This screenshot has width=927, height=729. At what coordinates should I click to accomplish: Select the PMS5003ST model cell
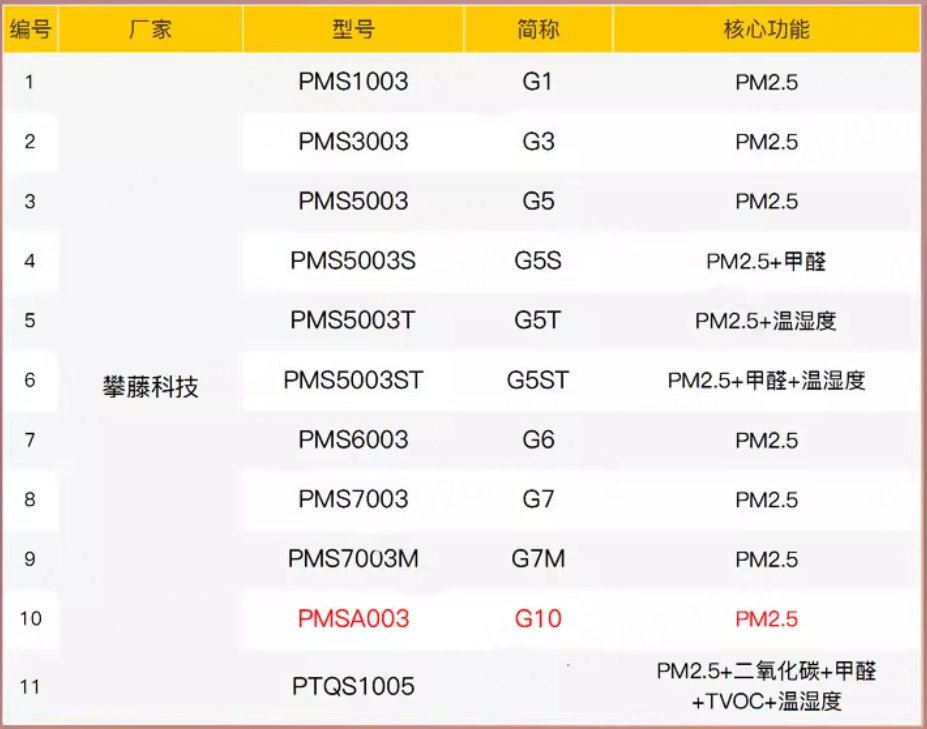point(353,380)
